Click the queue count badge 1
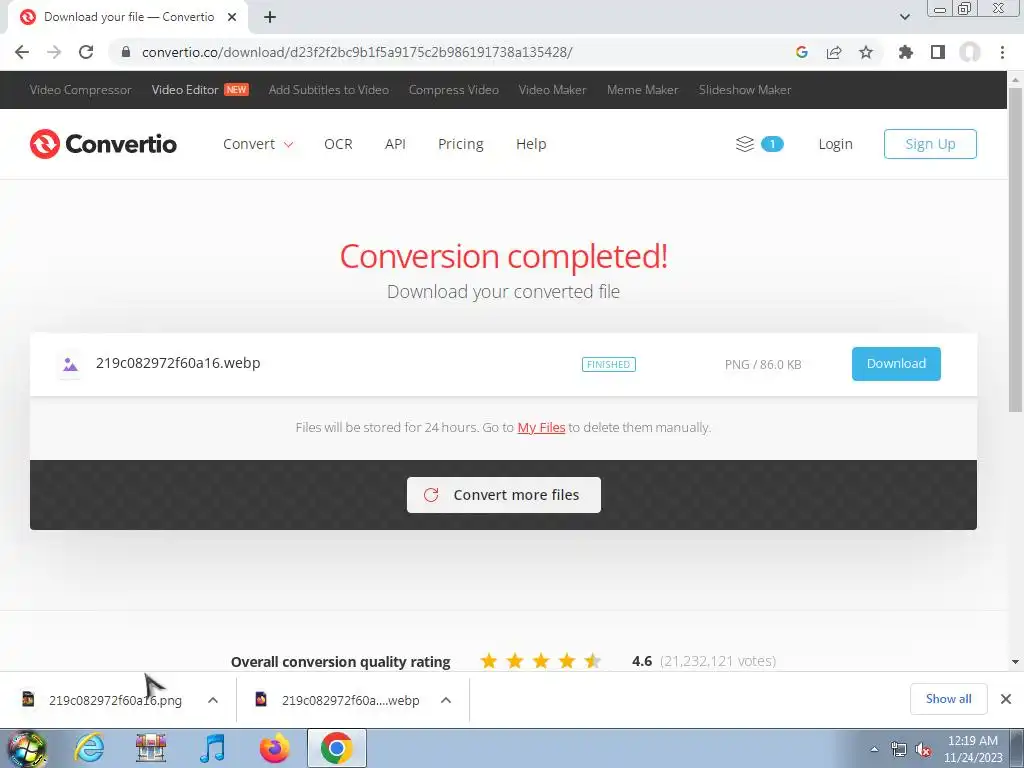 pos(772,144)
